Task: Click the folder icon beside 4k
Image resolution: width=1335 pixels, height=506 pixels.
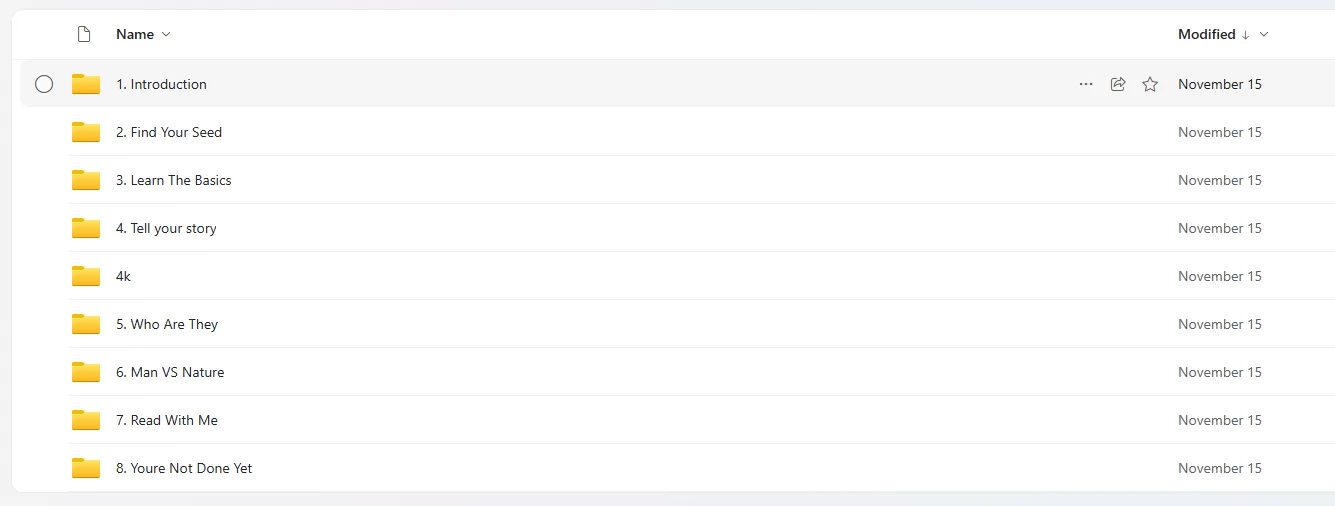Action: 86,276
